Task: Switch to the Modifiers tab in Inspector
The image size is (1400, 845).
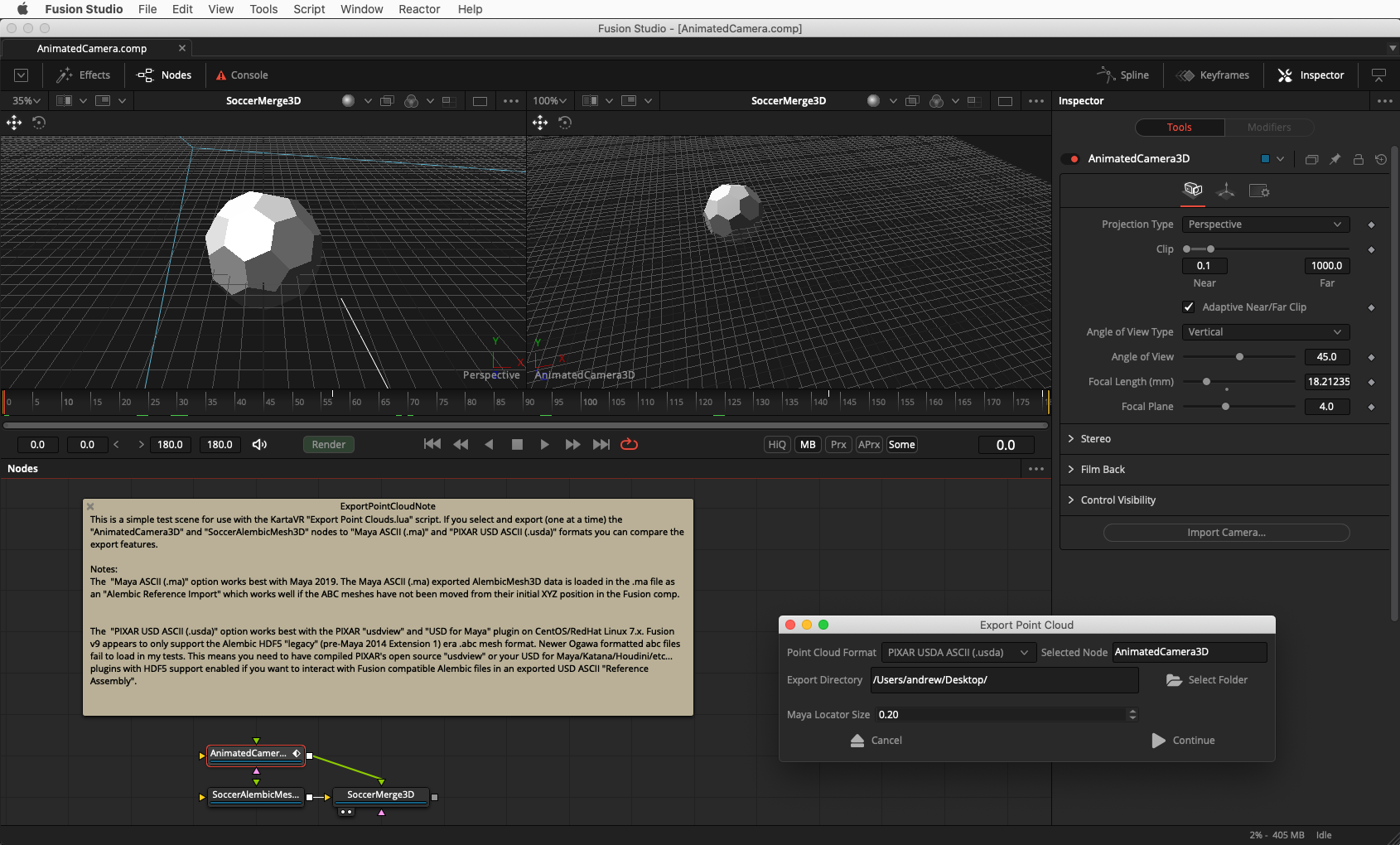Action: point(1269,128)
